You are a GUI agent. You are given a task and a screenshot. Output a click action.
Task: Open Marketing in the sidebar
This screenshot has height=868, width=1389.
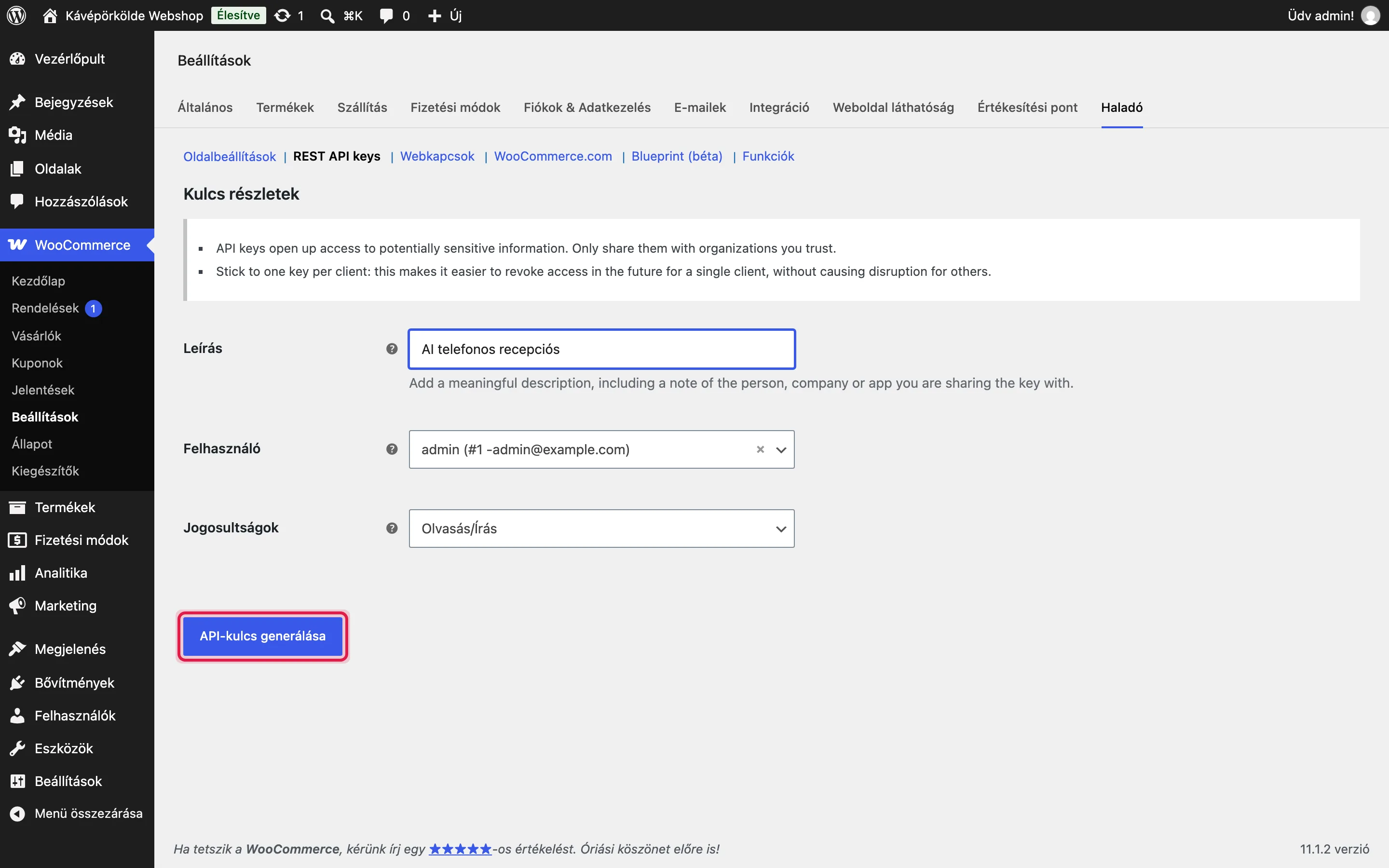(77, 606)
